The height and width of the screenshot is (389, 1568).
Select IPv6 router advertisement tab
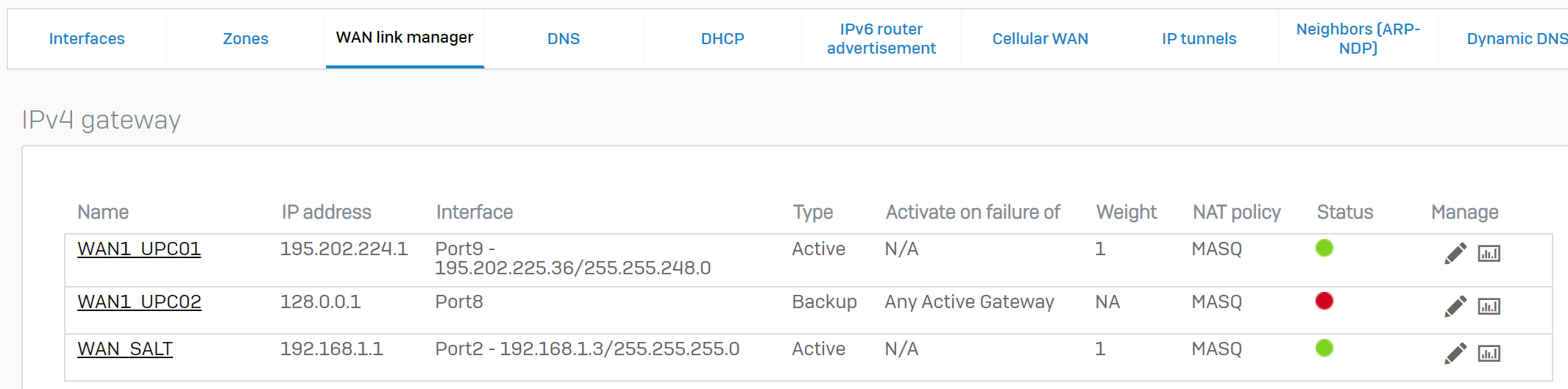click(x=881, y=39)
